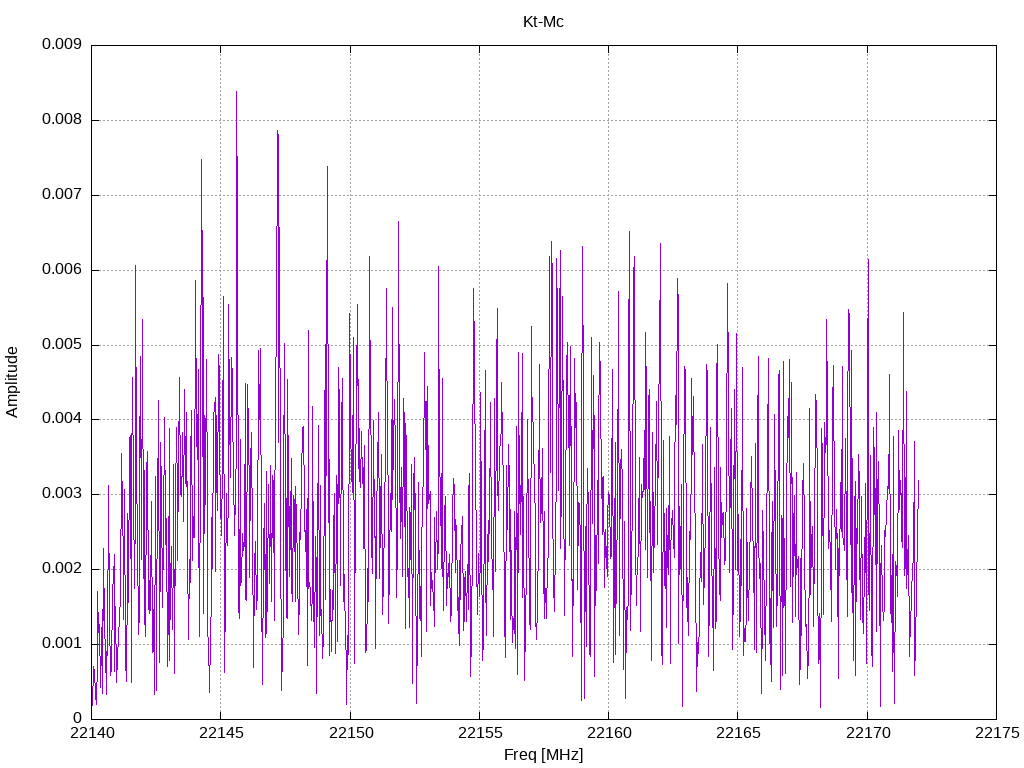
Task: Click the 22140 x-axis tick label
Action: pos(91,733)
